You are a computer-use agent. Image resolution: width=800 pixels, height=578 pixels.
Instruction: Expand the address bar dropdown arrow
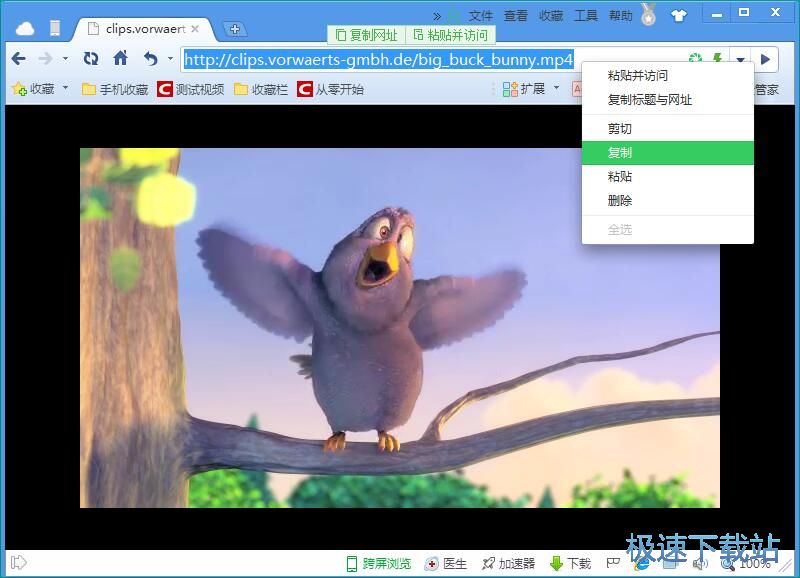point(740,59)
